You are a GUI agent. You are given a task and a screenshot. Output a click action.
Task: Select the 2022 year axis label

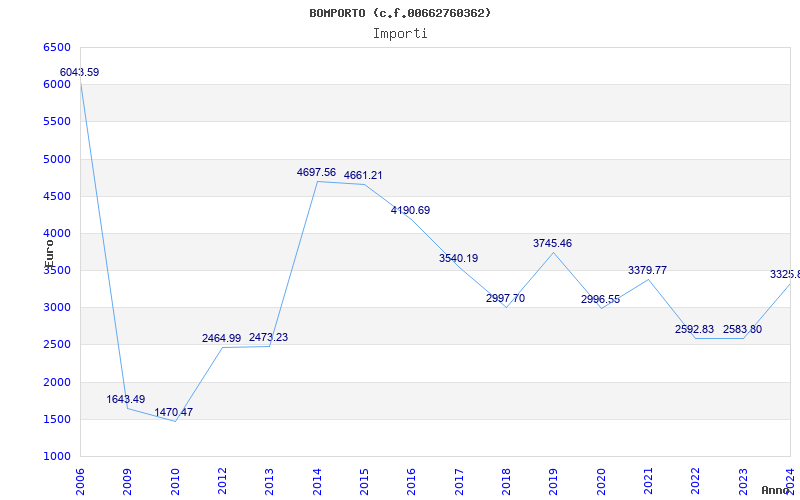point(696,477)
